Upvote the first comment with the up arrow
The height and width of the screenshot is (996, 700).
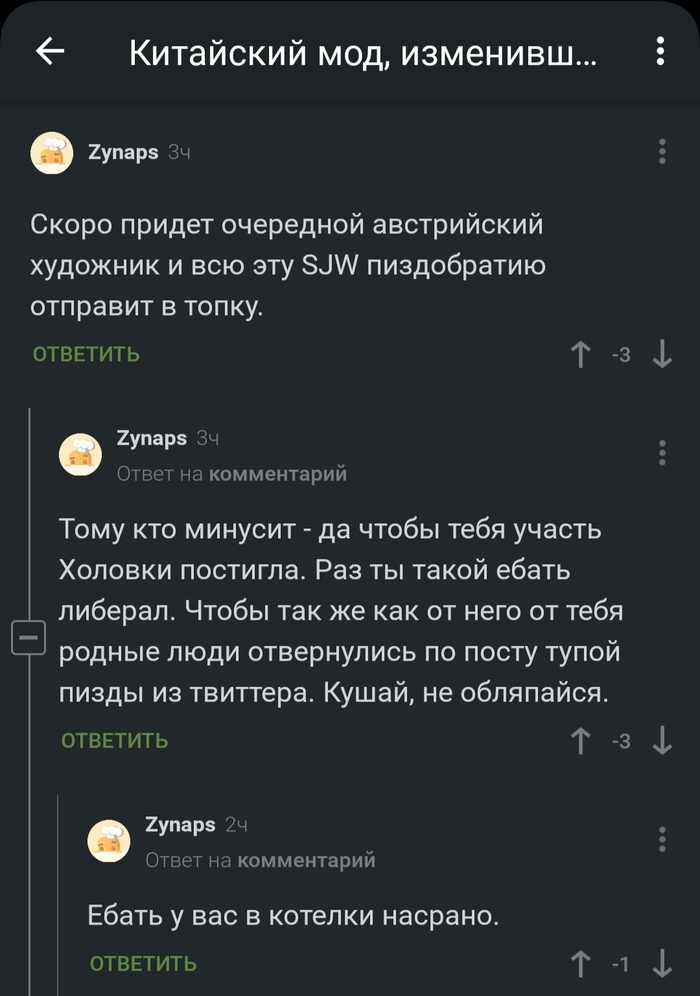click(x=581, y=352)
